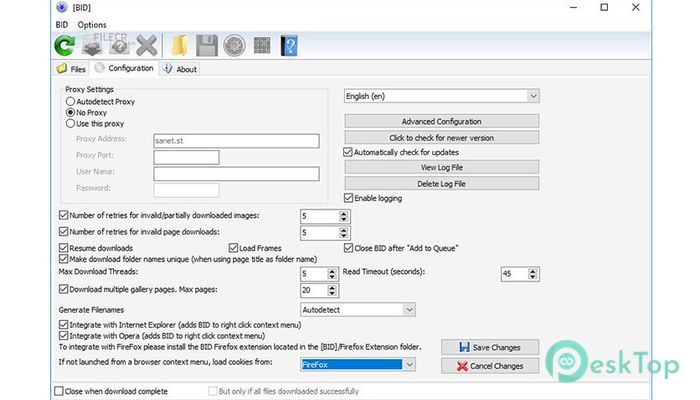Open the blue help book toolbar icon
Viewport: 700px width, 400px height.
(289, 46)
